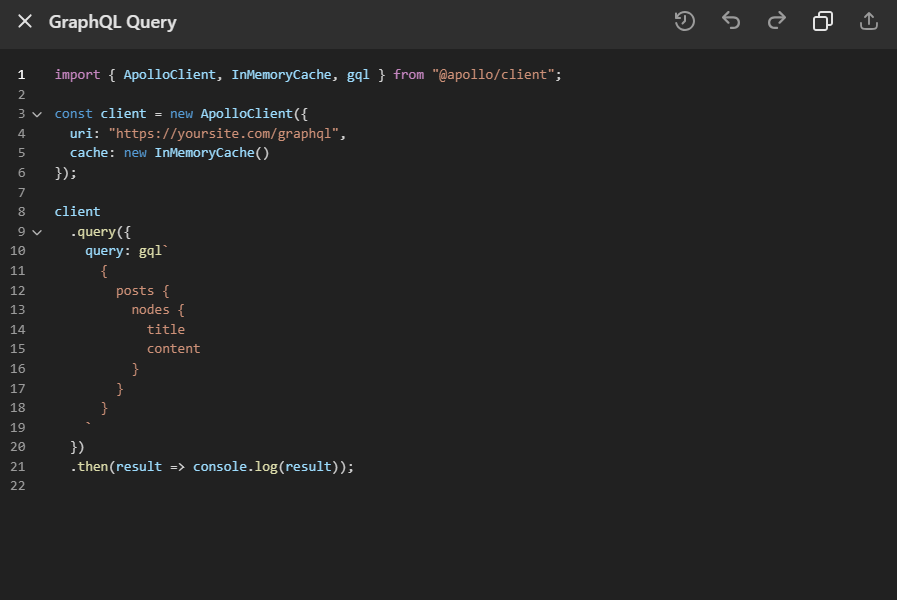Click console.log on the .then line
897x600 pixels.
[x=234, y=466]
